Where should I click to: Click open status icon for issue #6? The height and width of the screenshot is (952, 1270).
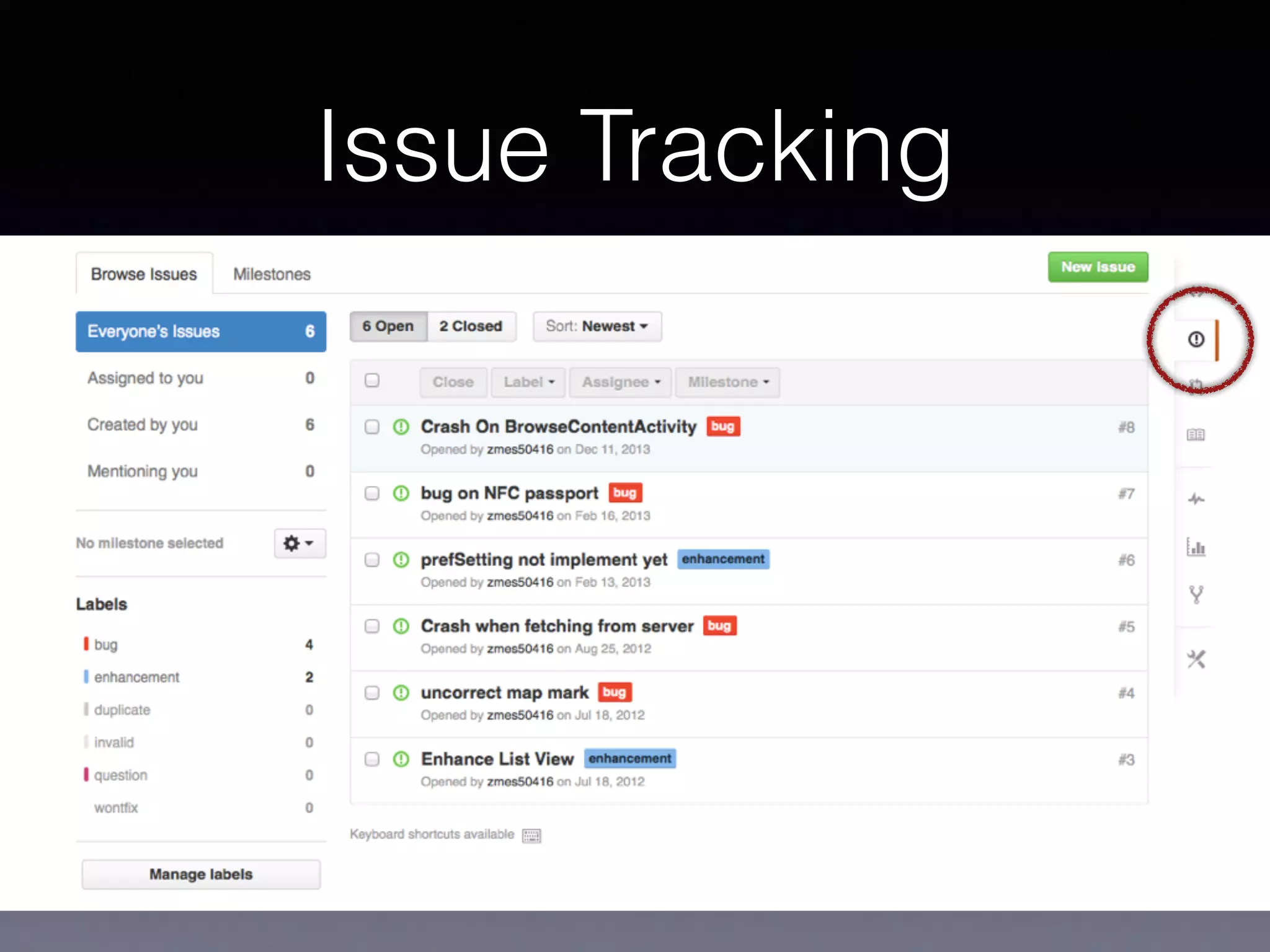(401, 560)
